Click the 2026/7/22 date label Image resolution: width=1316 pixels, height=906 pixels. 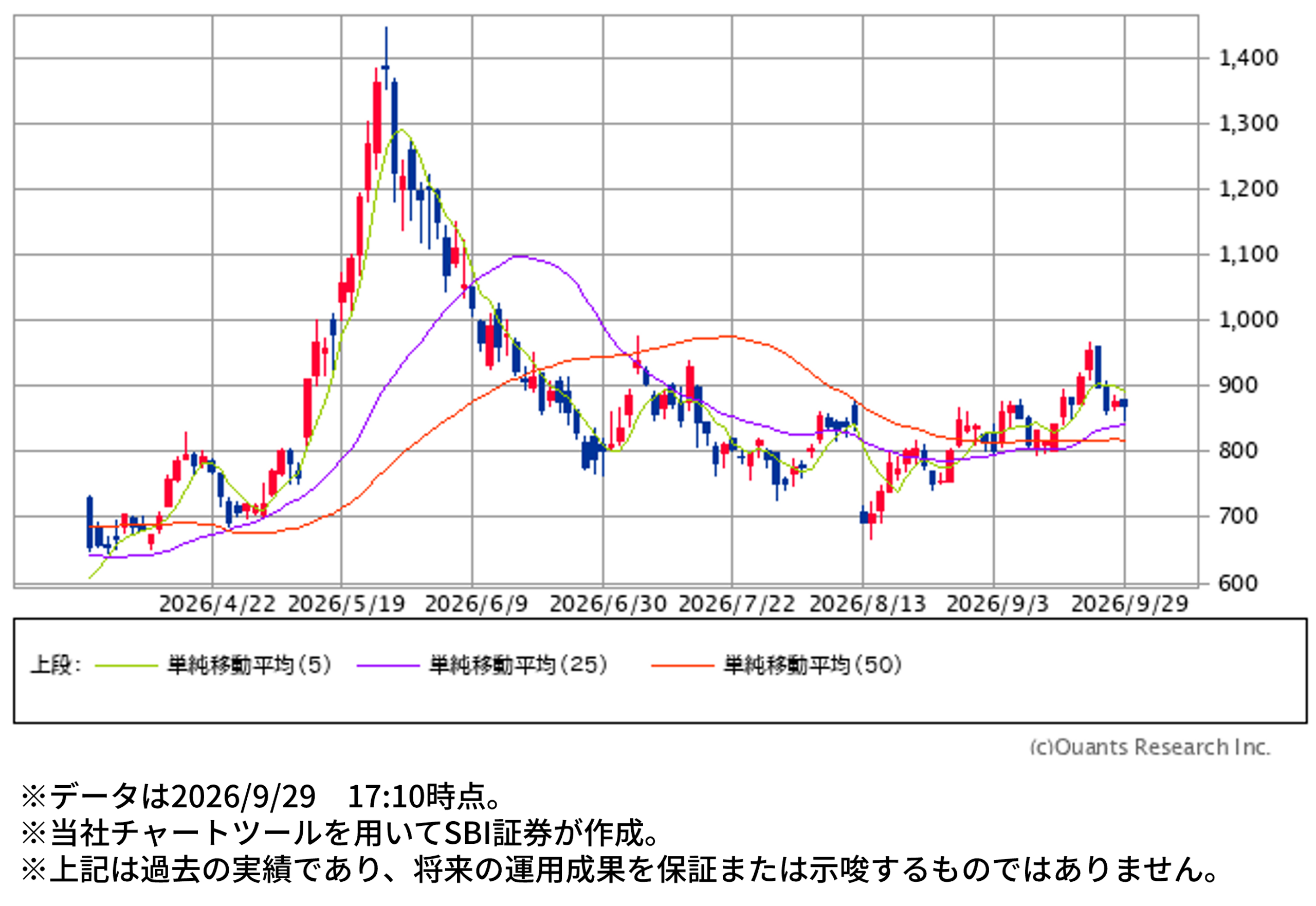[x=737, y=604]
